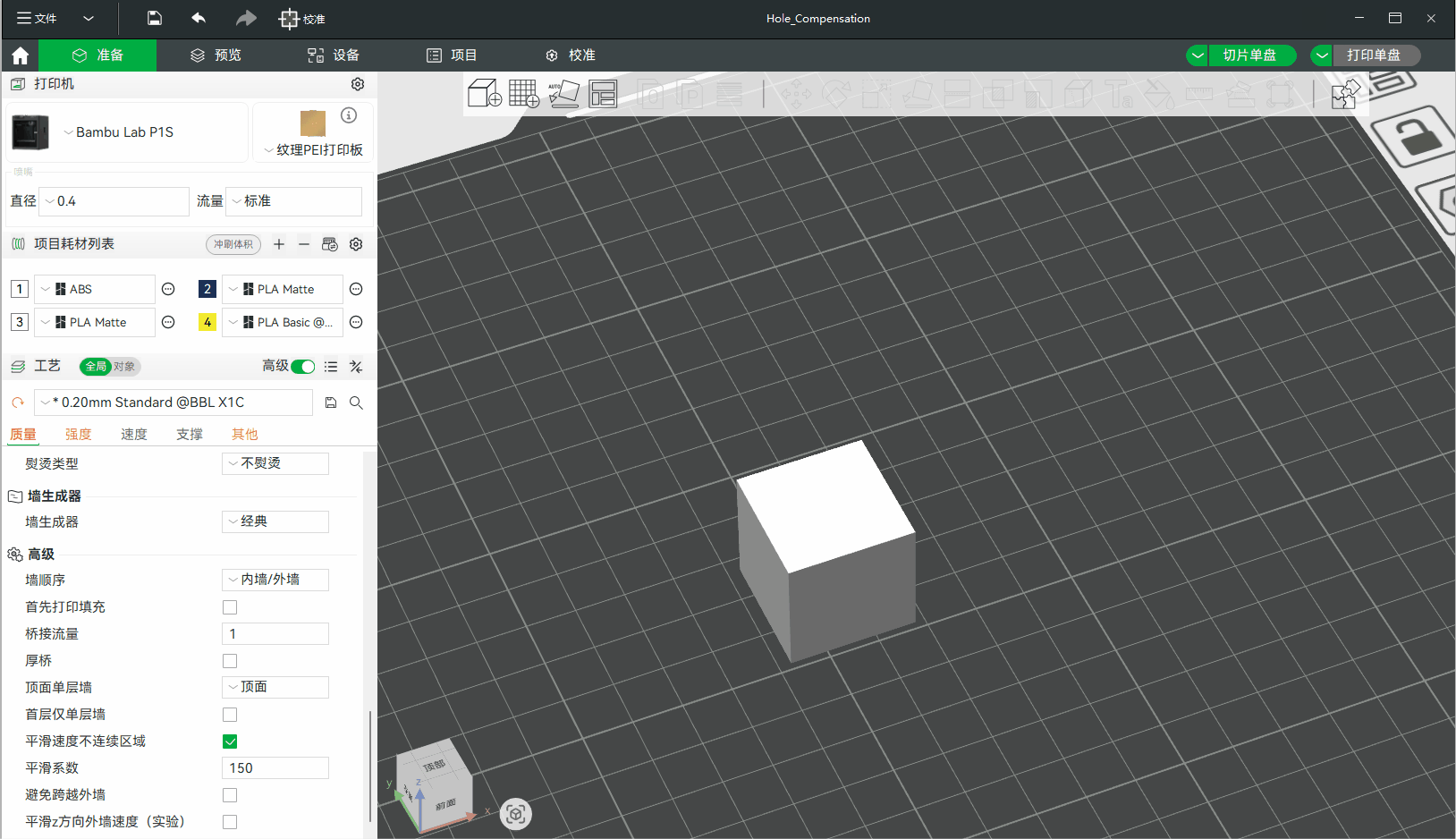This screenshot has height=839, width=1456.
Task: Expand the dropdown arrow next to 文件
Action: pos(89,18)
